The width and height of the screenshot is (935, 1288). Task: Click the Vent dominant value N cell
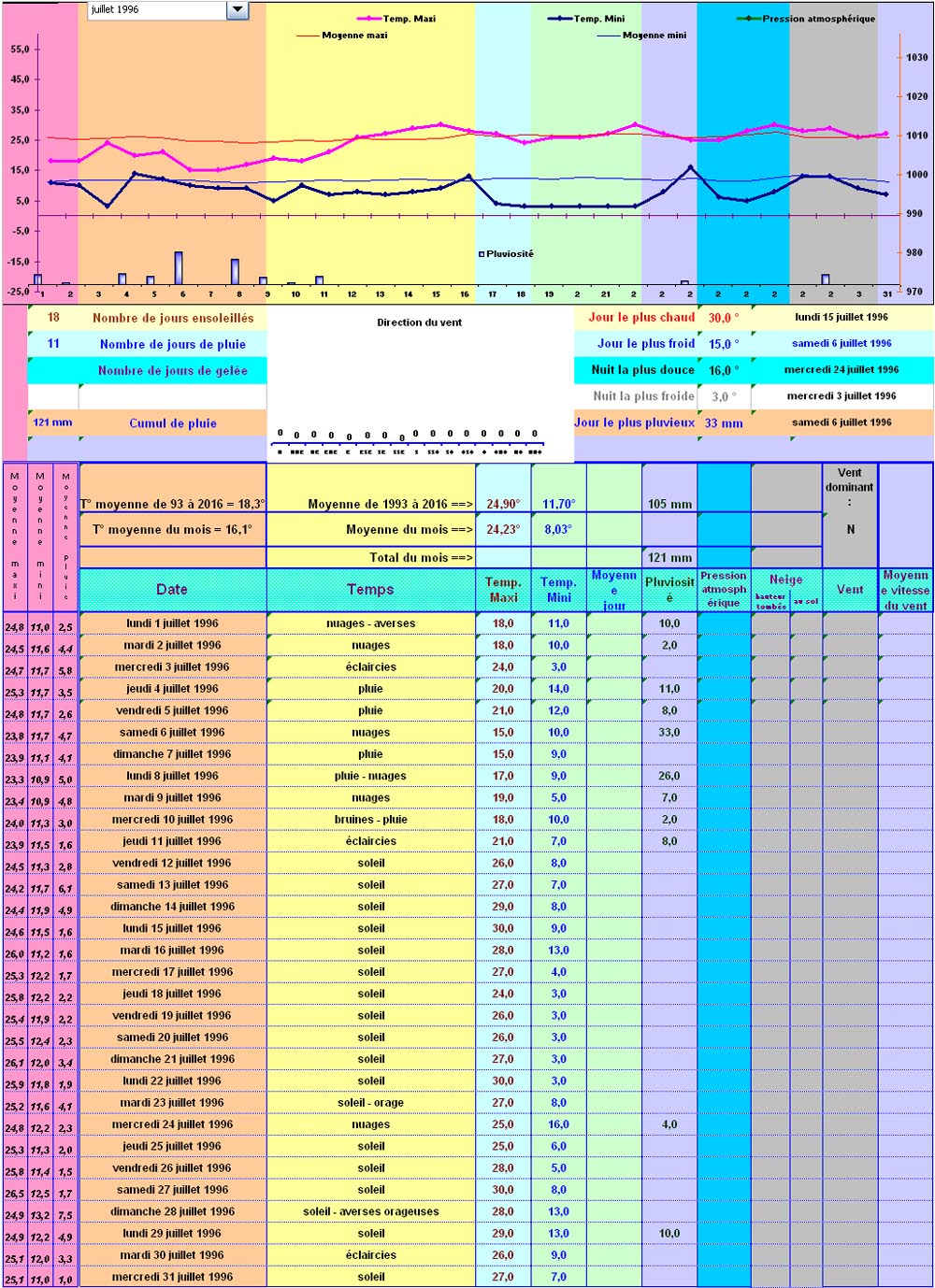pos(850,529)
